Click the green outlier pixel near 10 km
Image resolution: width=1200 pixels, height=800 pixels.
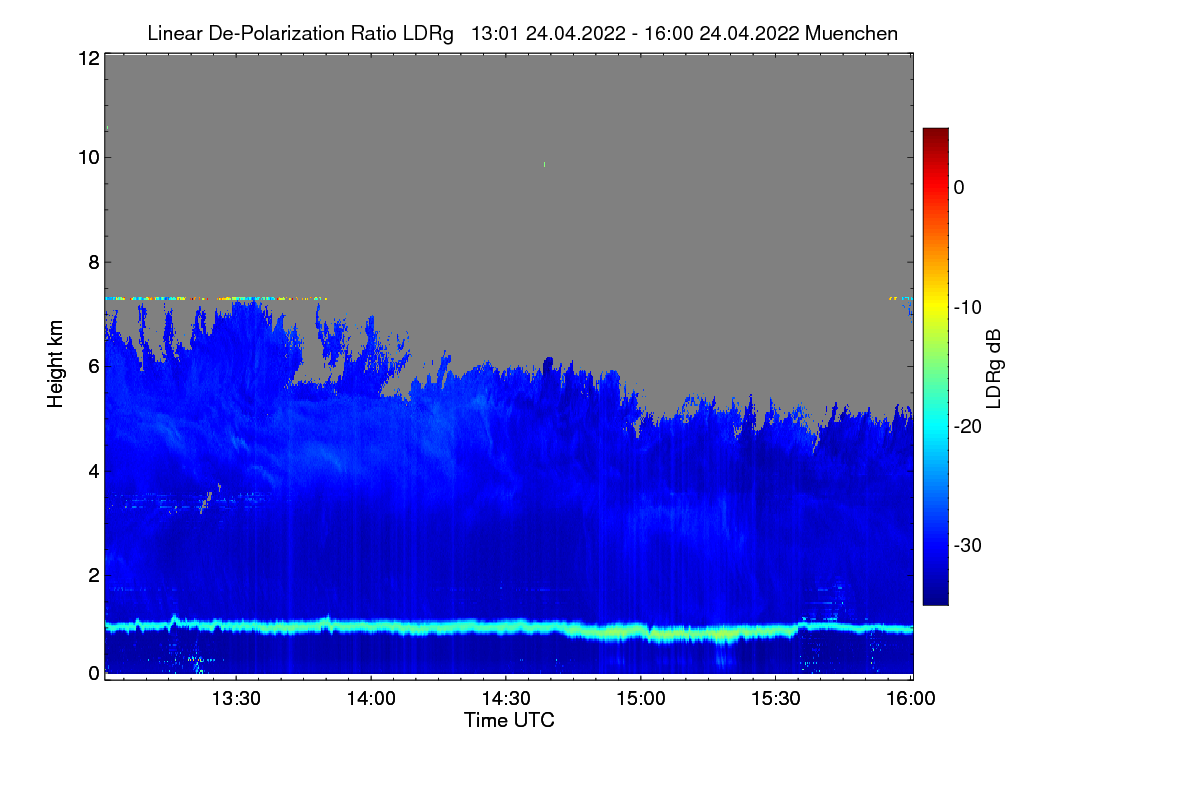544,164
